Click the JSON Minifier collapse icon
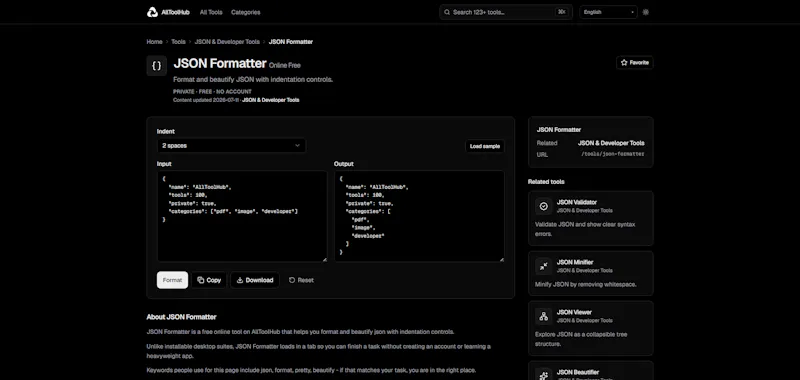The height and width of the screenshot is (380, 800). click(x=544, y=266)
